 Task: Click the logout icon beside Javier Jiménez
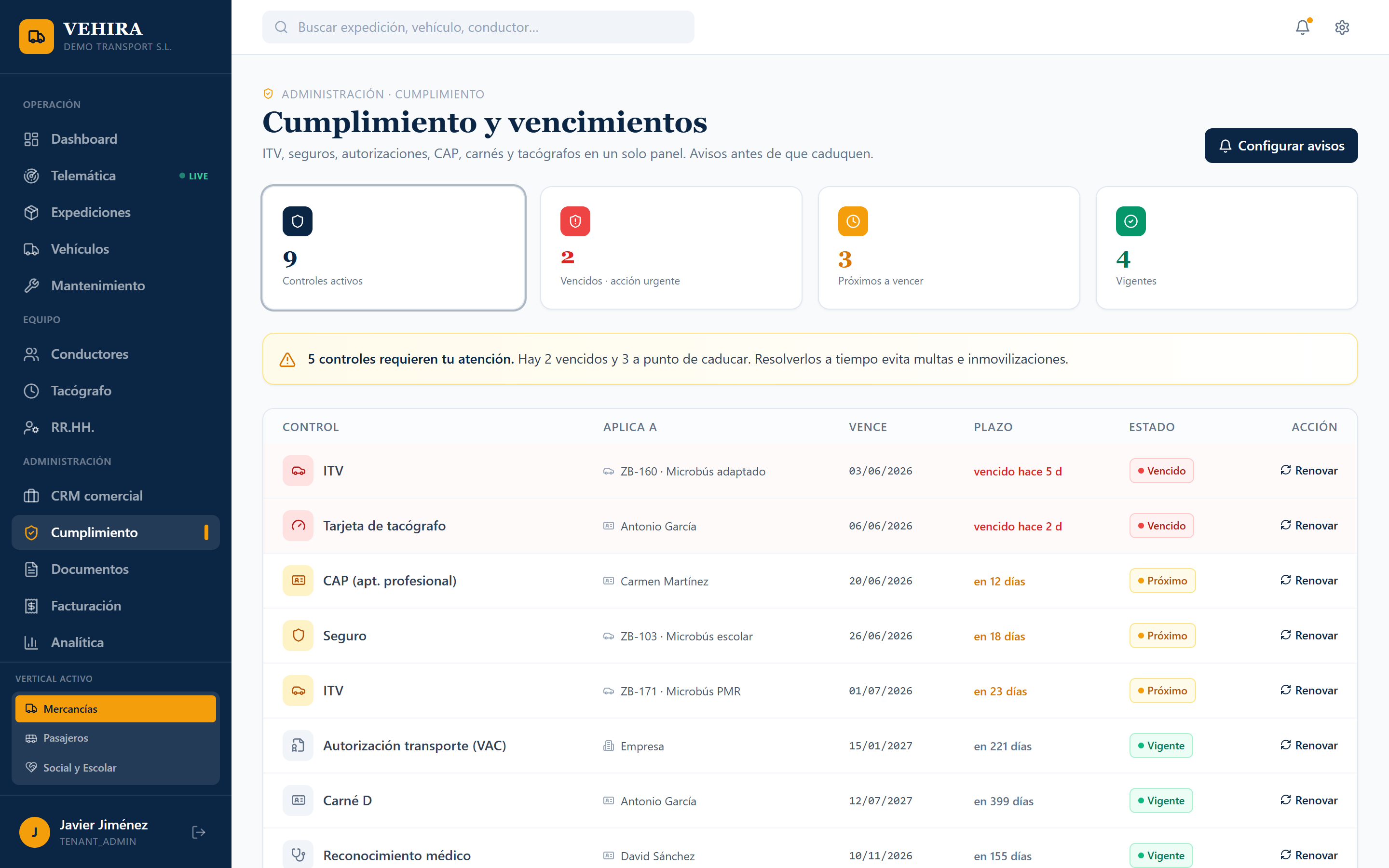pos(199,832)
